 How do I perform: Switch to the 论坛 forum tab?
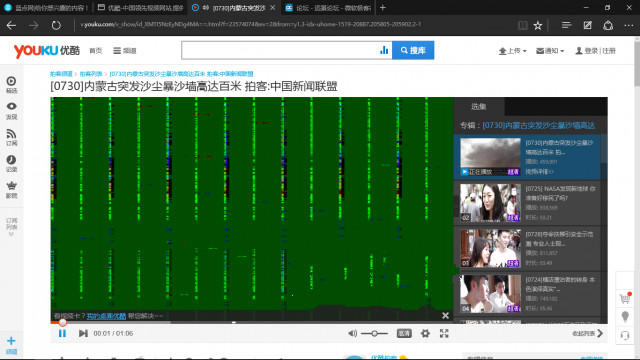327,7
